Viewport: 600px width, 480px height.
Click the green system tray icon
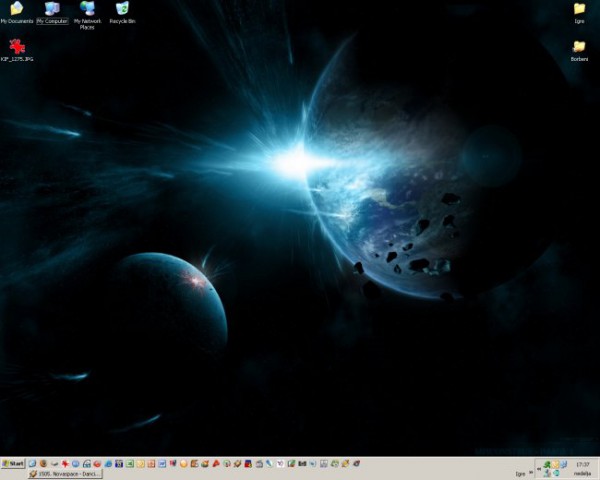[x=547, y=464]
